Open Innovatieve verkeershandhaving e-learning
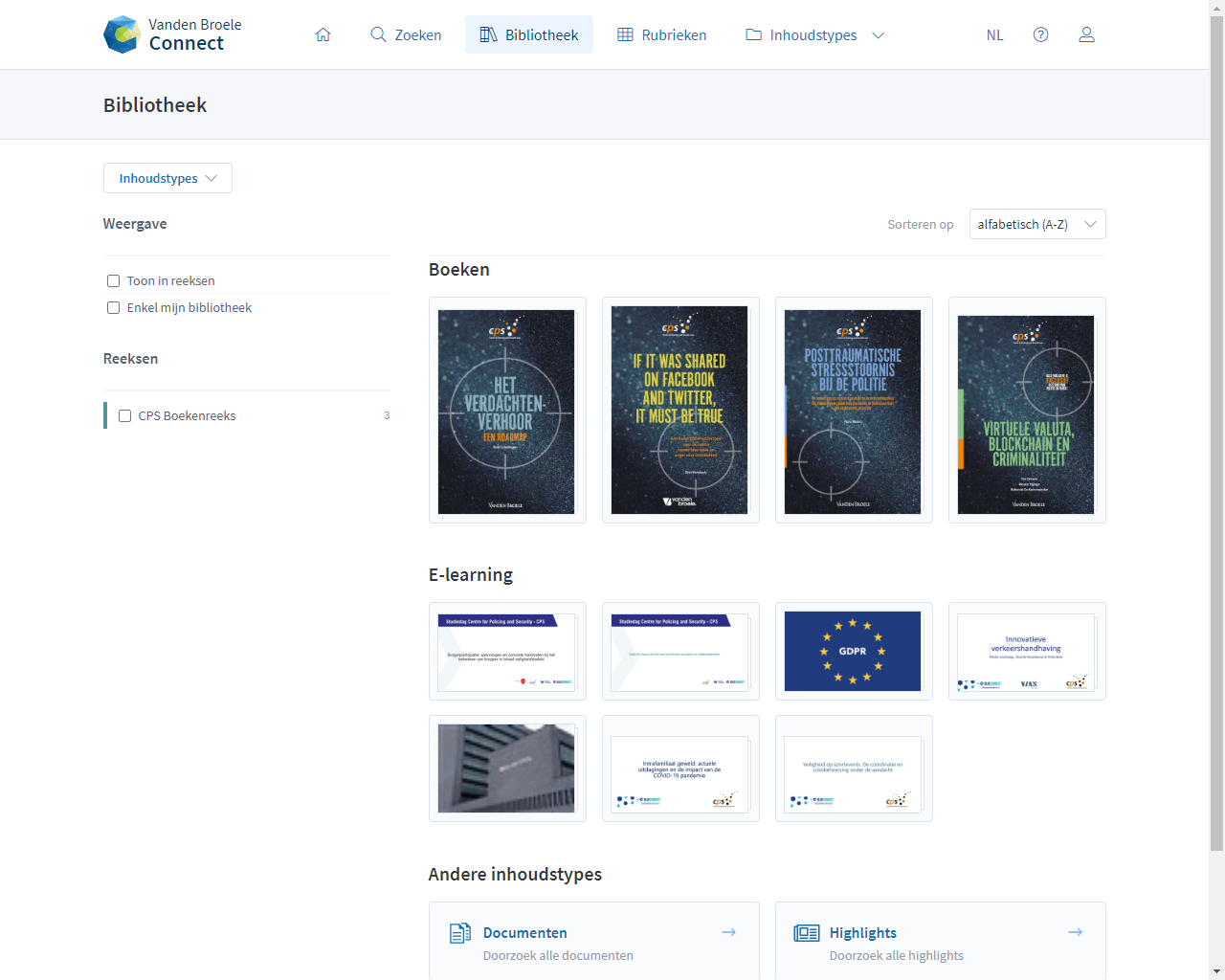Viewport: 1225px width, 980px height. pos(1027,651)
